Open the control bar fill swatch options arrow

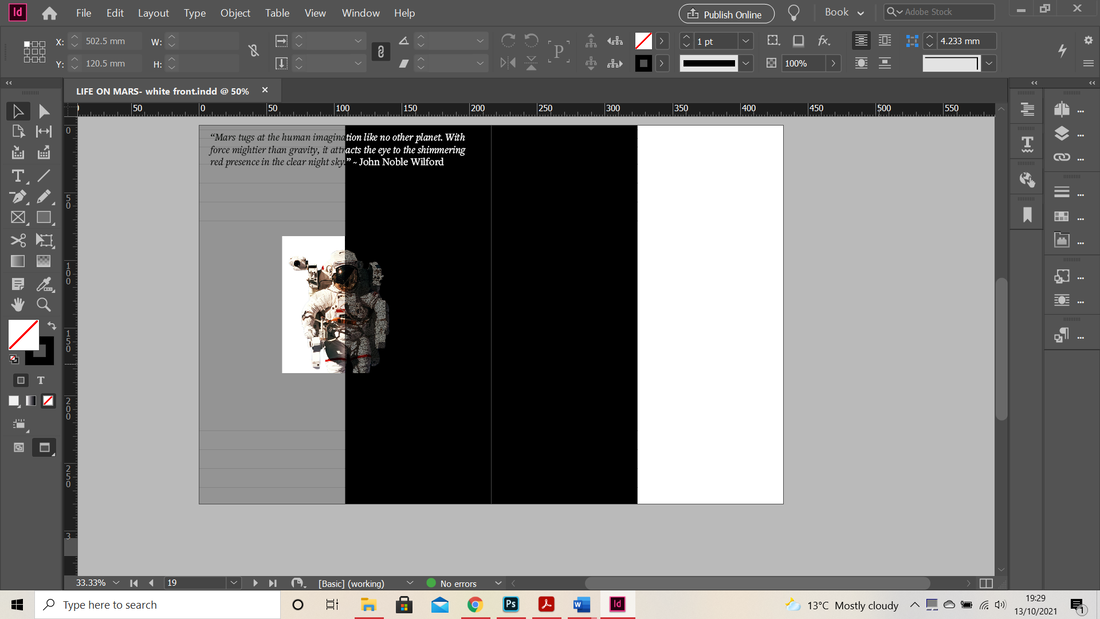661,41
